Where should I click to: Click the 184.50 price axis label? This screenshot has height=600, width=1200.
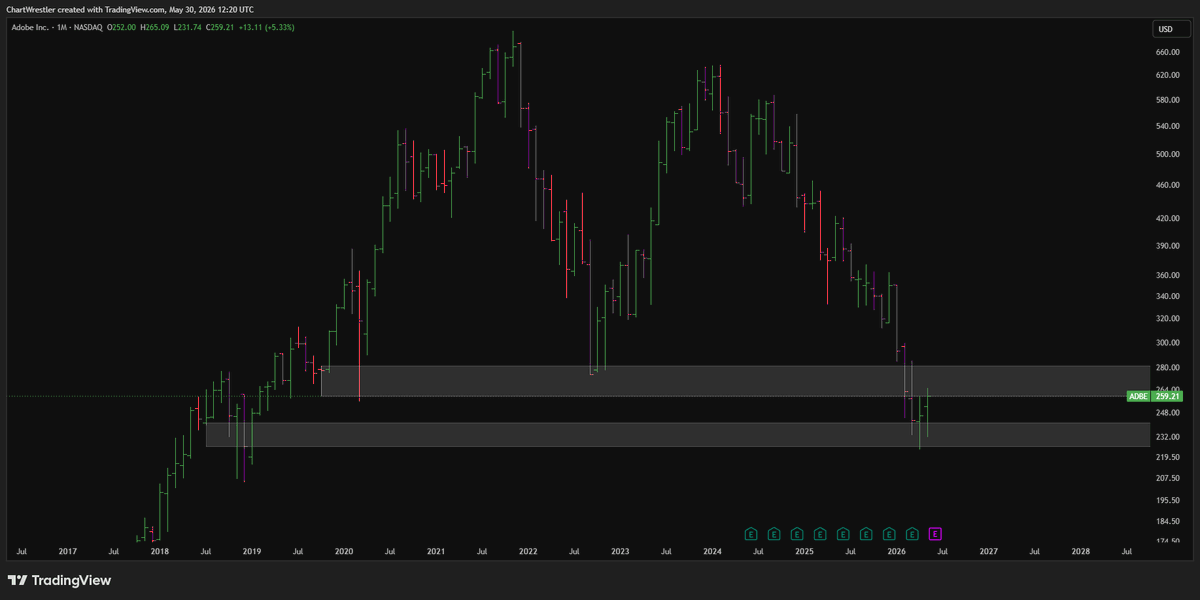pos(1169,522)
